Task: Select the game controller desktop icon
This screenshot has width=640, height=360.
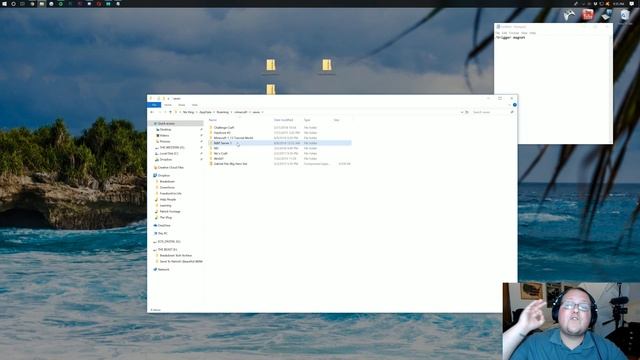Action: point(569,15)
